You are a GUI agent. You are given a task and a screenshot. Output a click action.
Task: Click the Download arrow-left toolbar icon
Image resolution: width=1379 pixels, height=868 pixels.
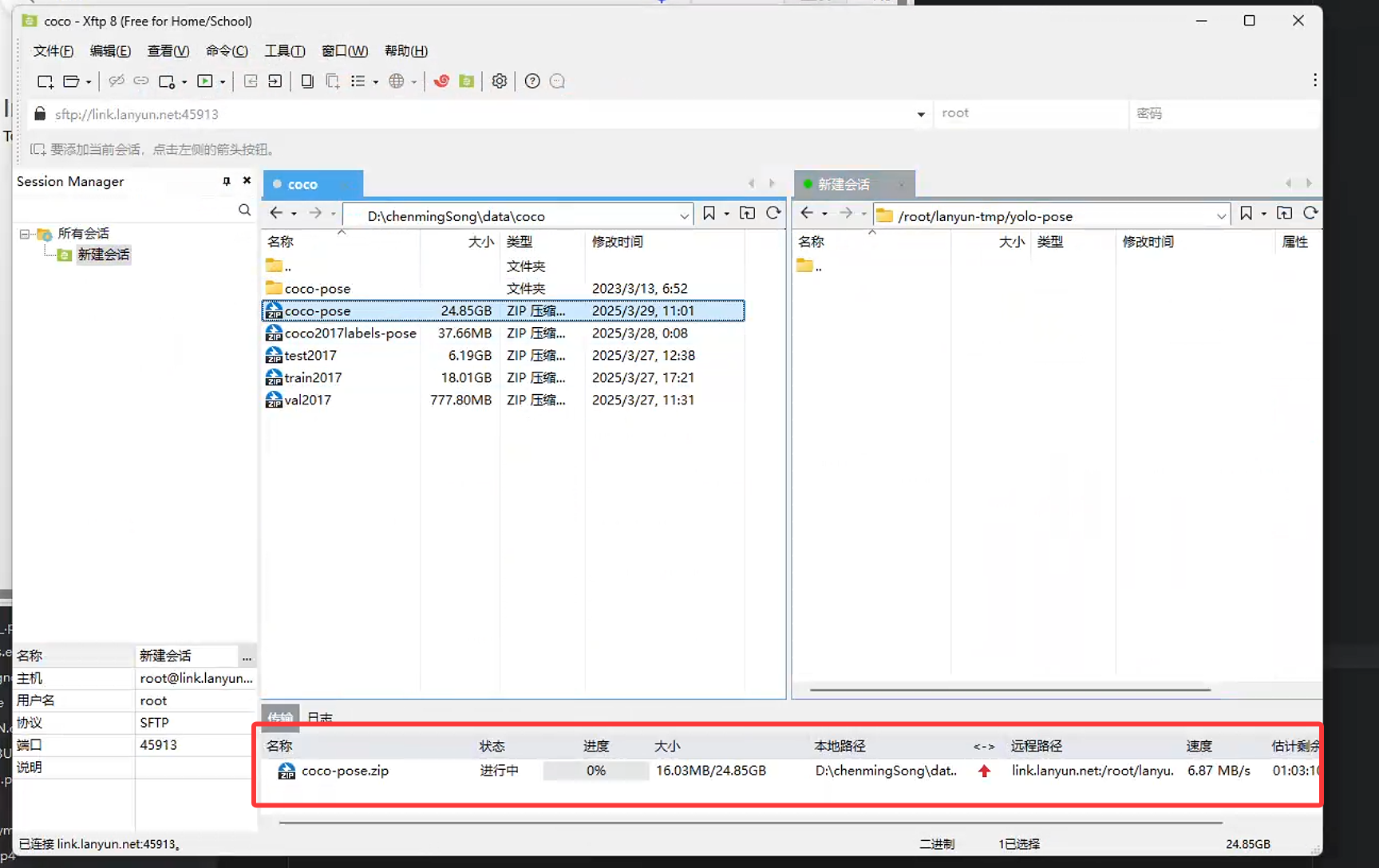[251, 81]
